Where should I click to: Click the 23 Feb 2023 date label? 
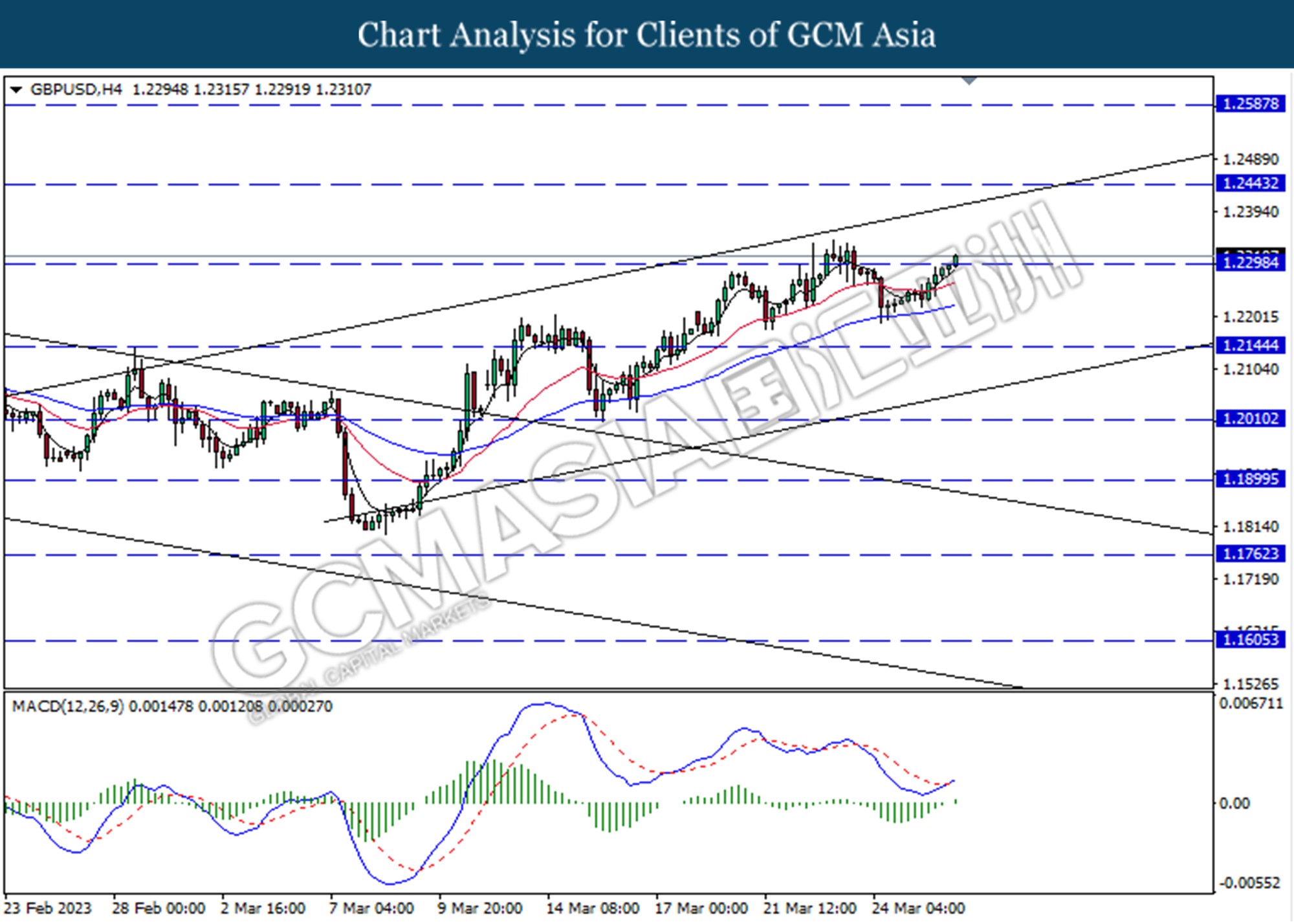(x=49, y=908)
